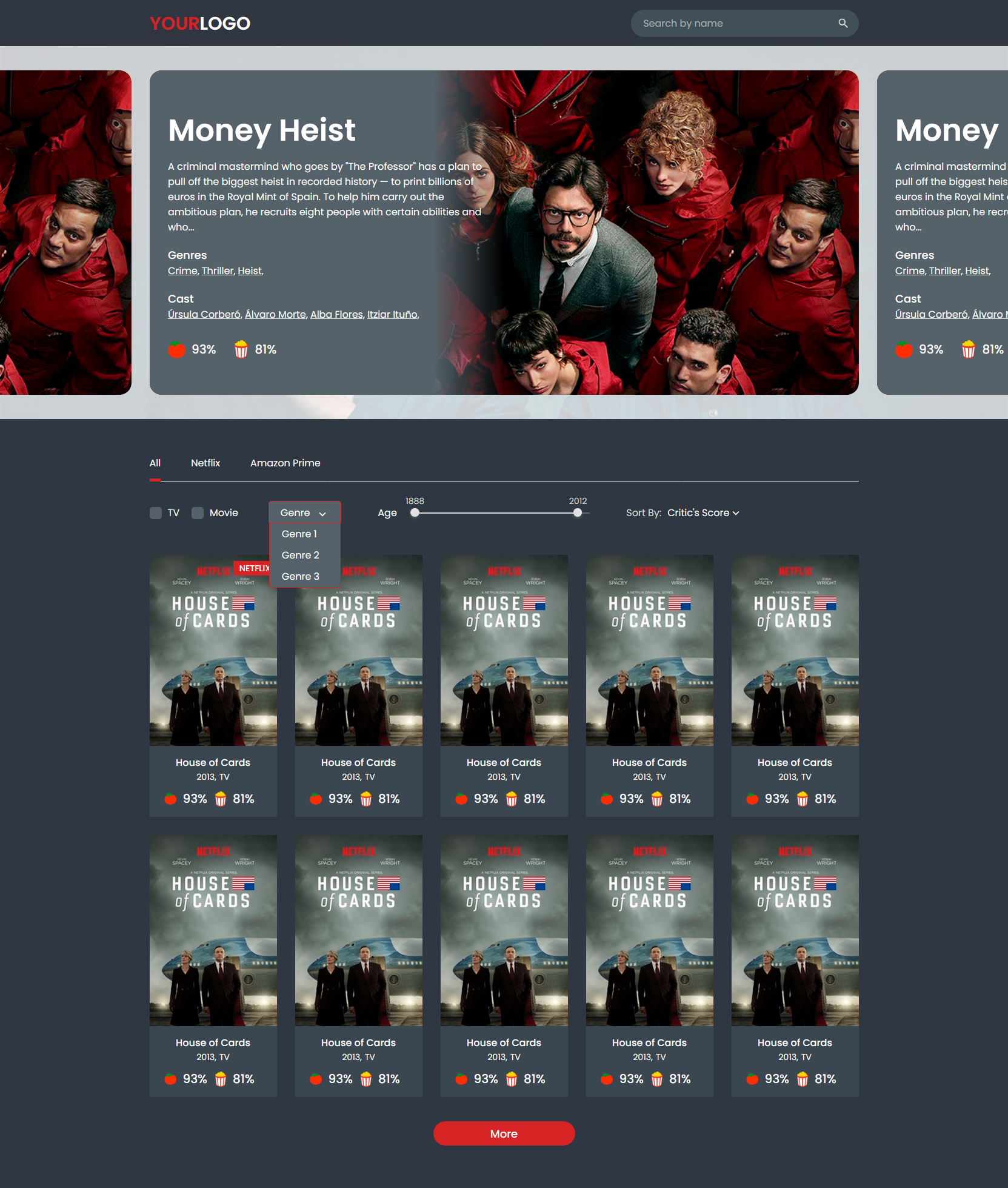Choose Genre 2 from the dropdown list
This screenshot has height=1188, width=1008.
click(x=304, y=555)
